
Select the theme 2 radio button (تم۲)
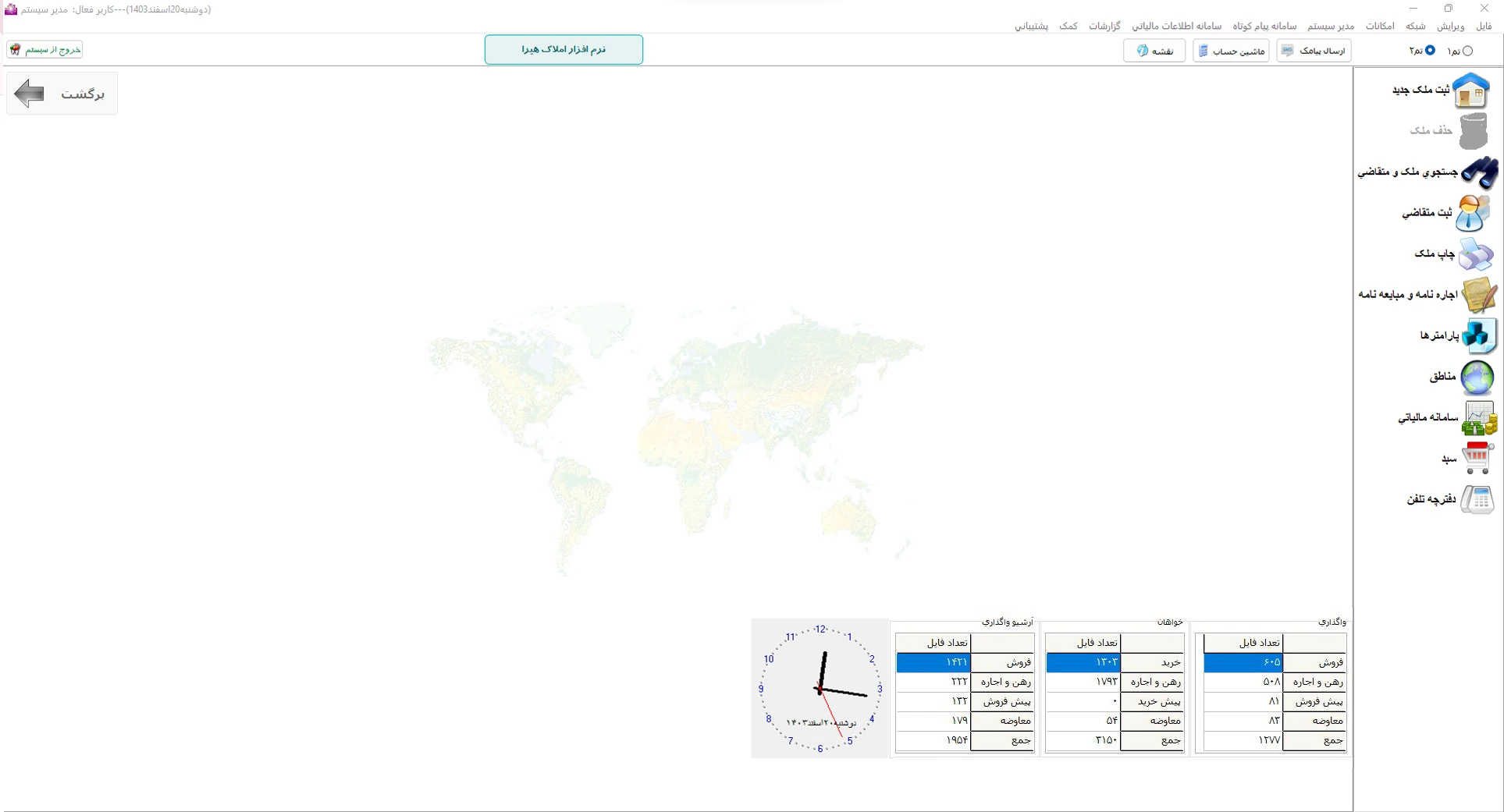(x=1430, y=51)
